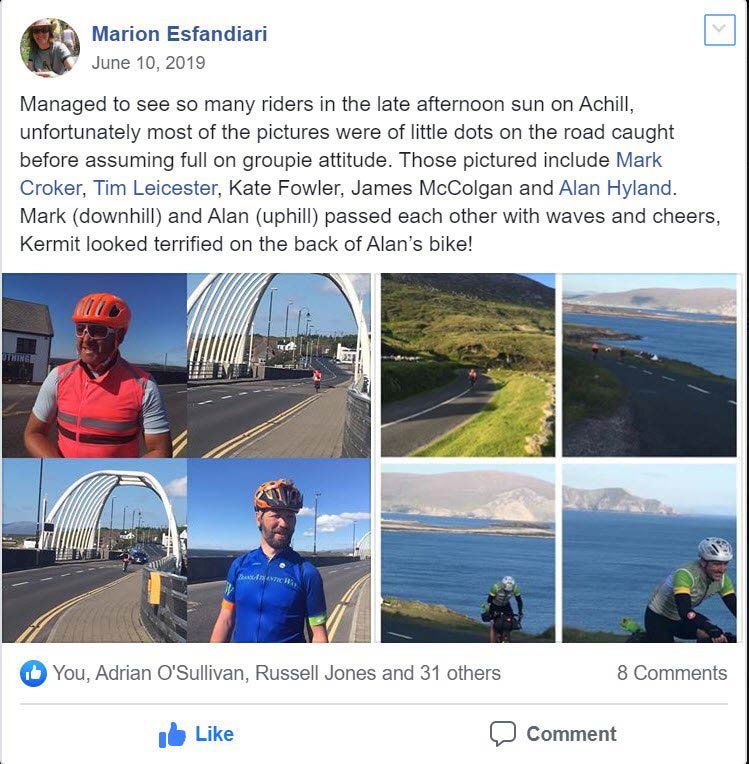Open photo of rider in blue jersey

click(279, 551)
